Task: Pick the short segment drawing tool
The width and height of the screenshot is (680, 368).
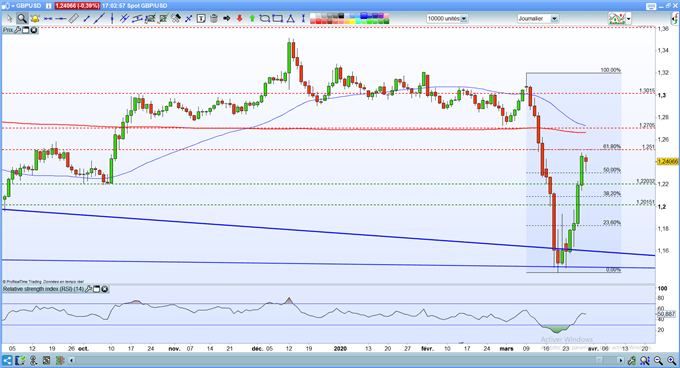Action: (x=87, y=19)
